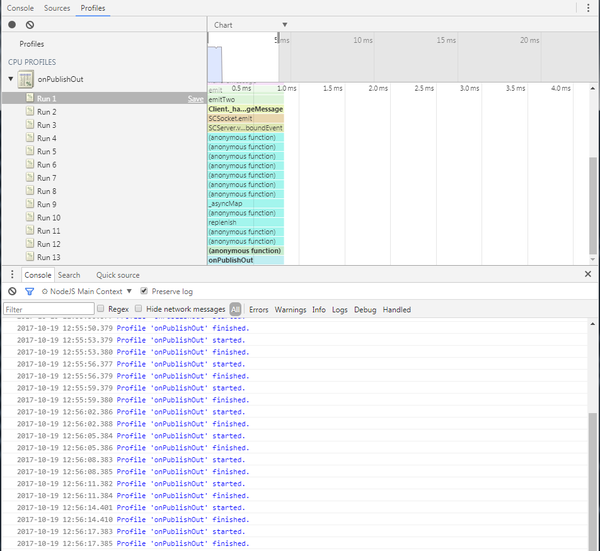Switch to the Sources tab

point(57,8)
